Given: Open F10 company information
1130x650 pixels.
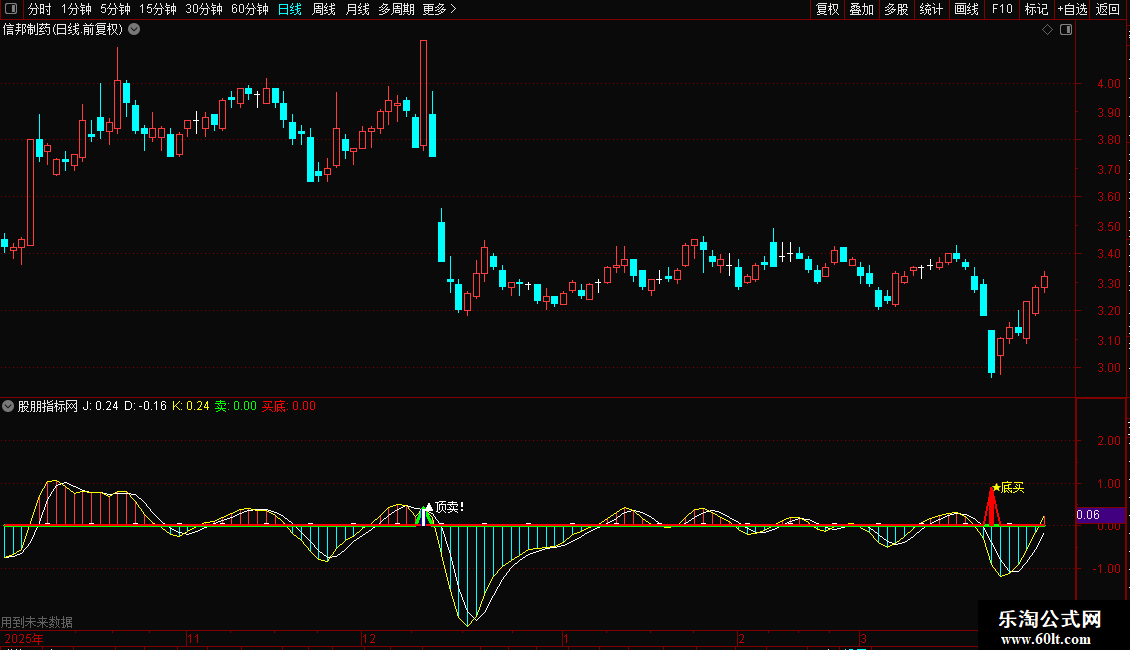Looking at the screenshot, I should [x=1002, y=9].
